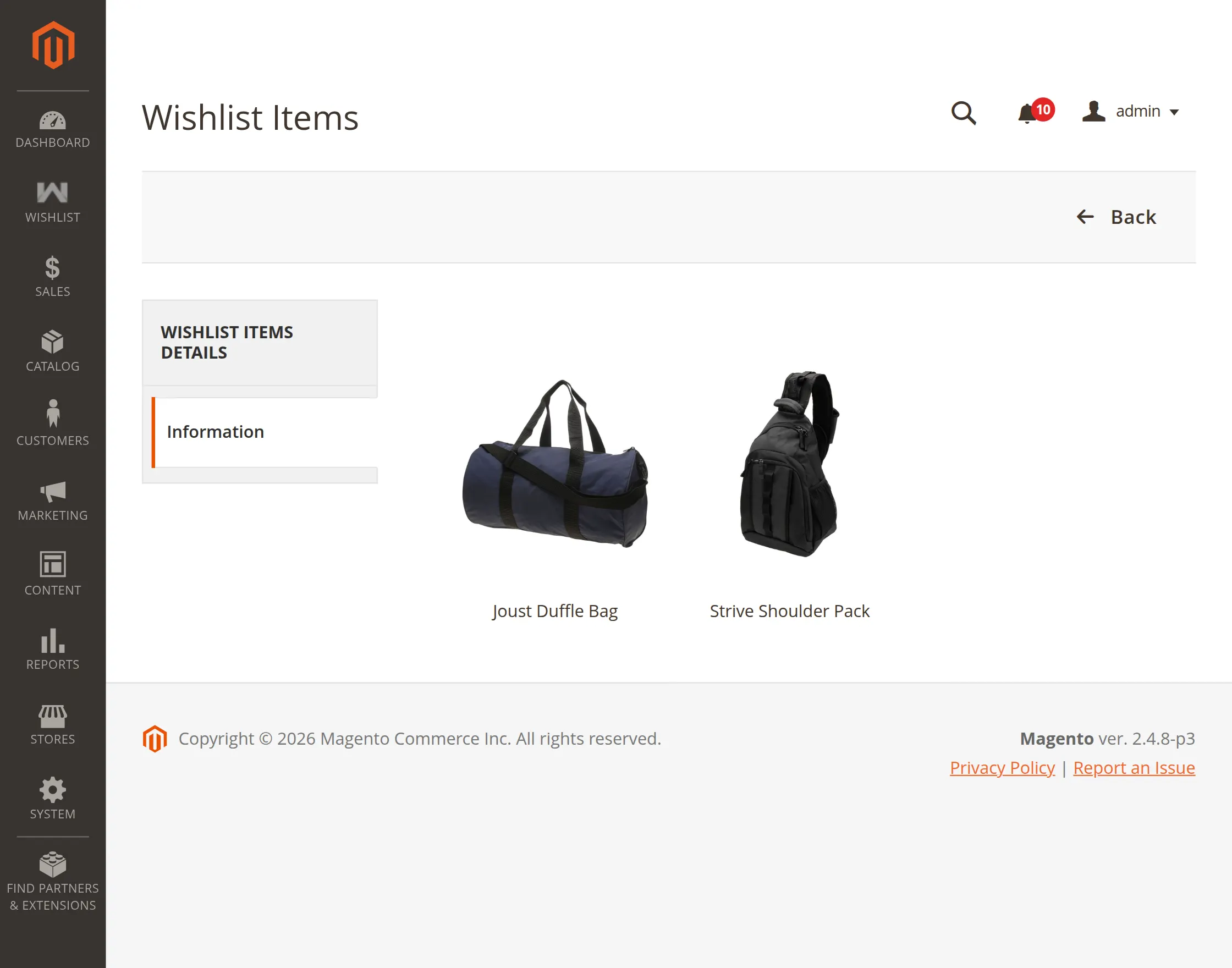
Task: Open the Sales dollar icon
Action: point(53,268)
